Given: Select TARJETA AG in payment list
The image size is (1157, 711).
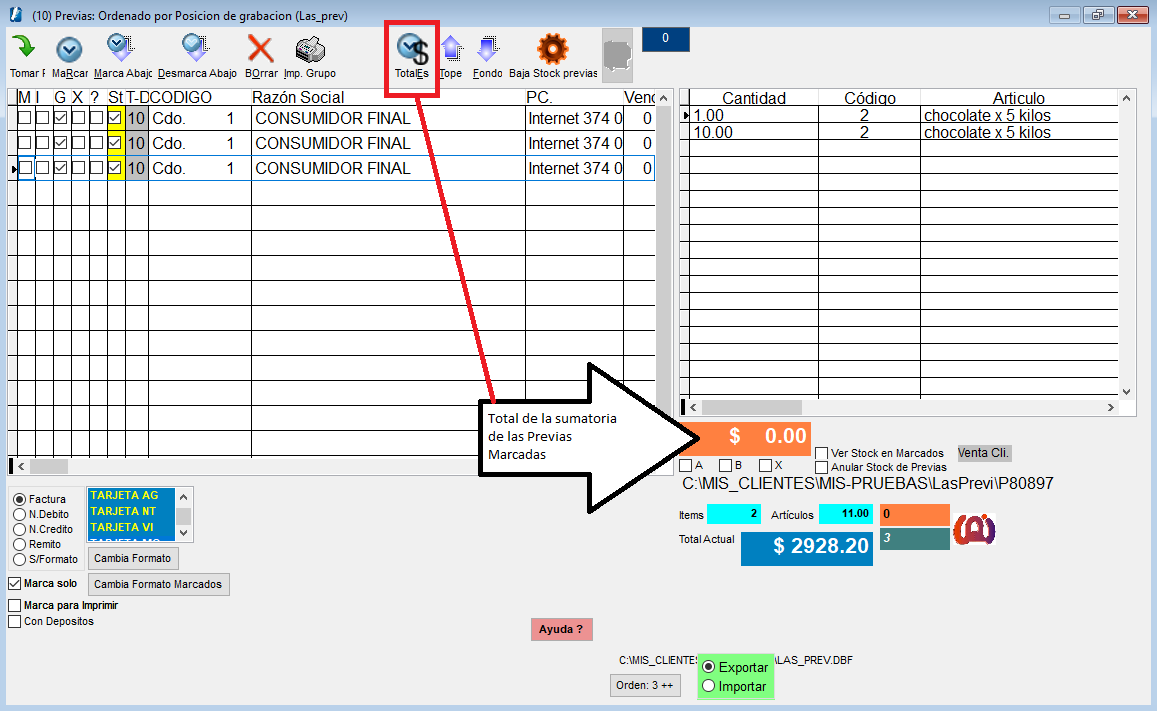Looking at the screenshot, I should click(x=131, y=496).
